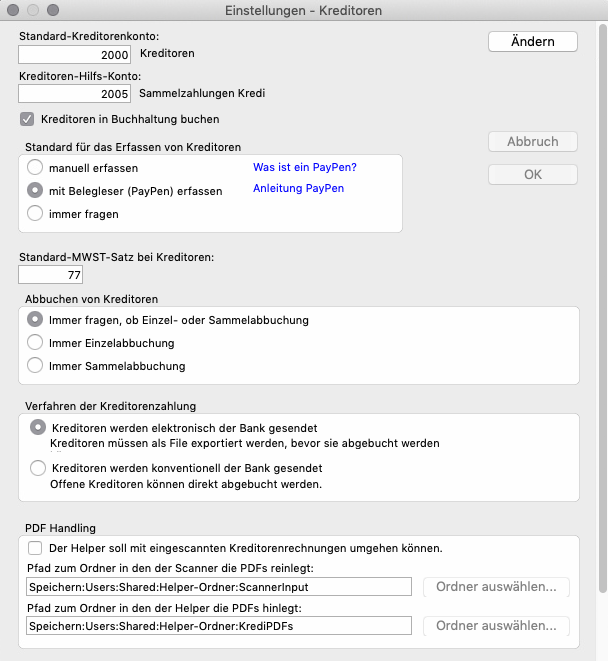608x661 pixels.
Task: Select 'Kreditoren werden elektronisch der Bank gesendet'
Action: (38, 427)
